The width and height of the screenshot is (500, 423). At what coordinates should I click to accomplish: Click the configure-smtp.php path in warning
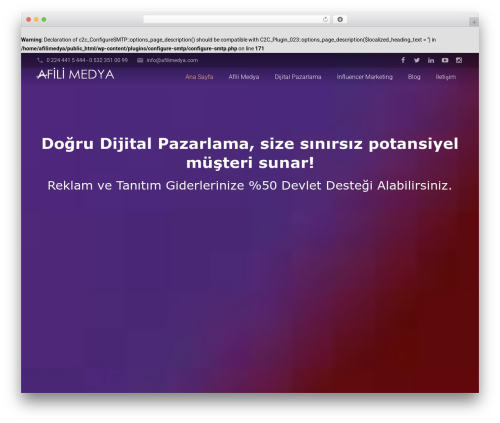pyautogui.click(x=129, y=49)
